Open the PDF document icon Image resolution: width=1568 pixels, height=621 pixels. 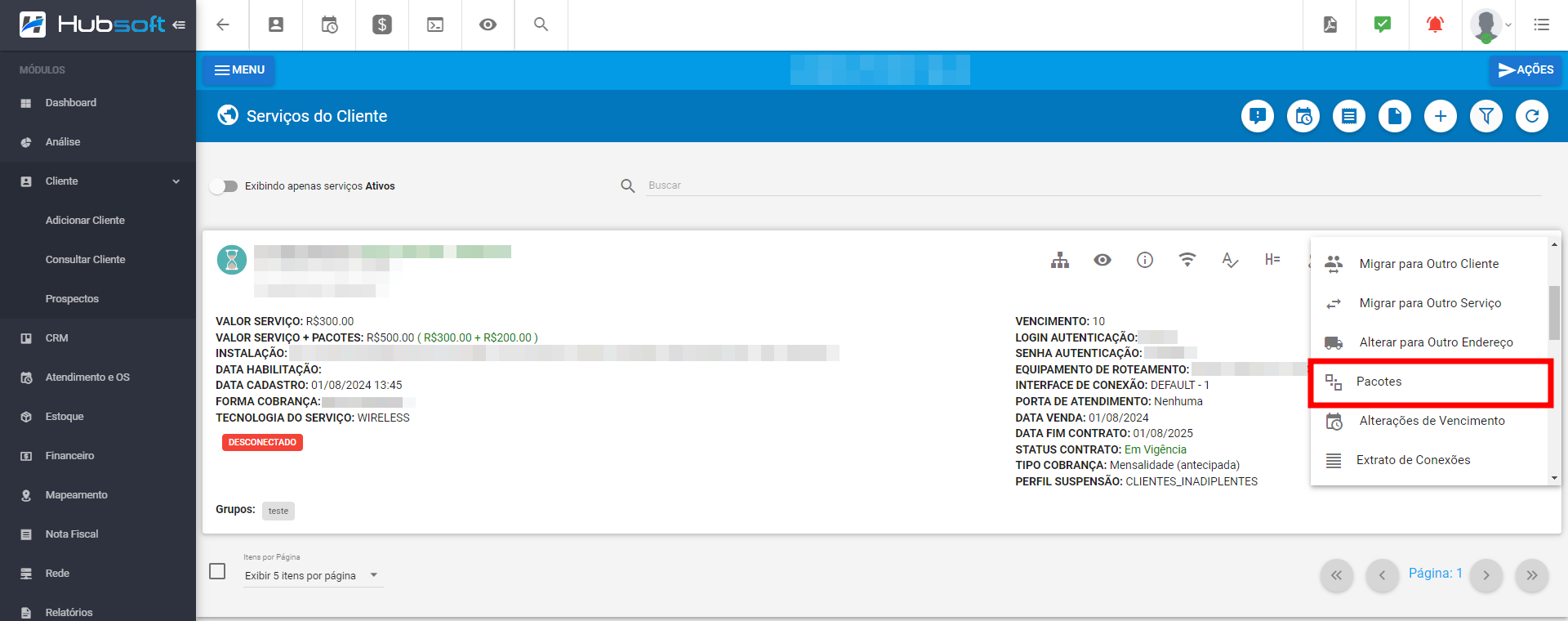point(1330,25)
